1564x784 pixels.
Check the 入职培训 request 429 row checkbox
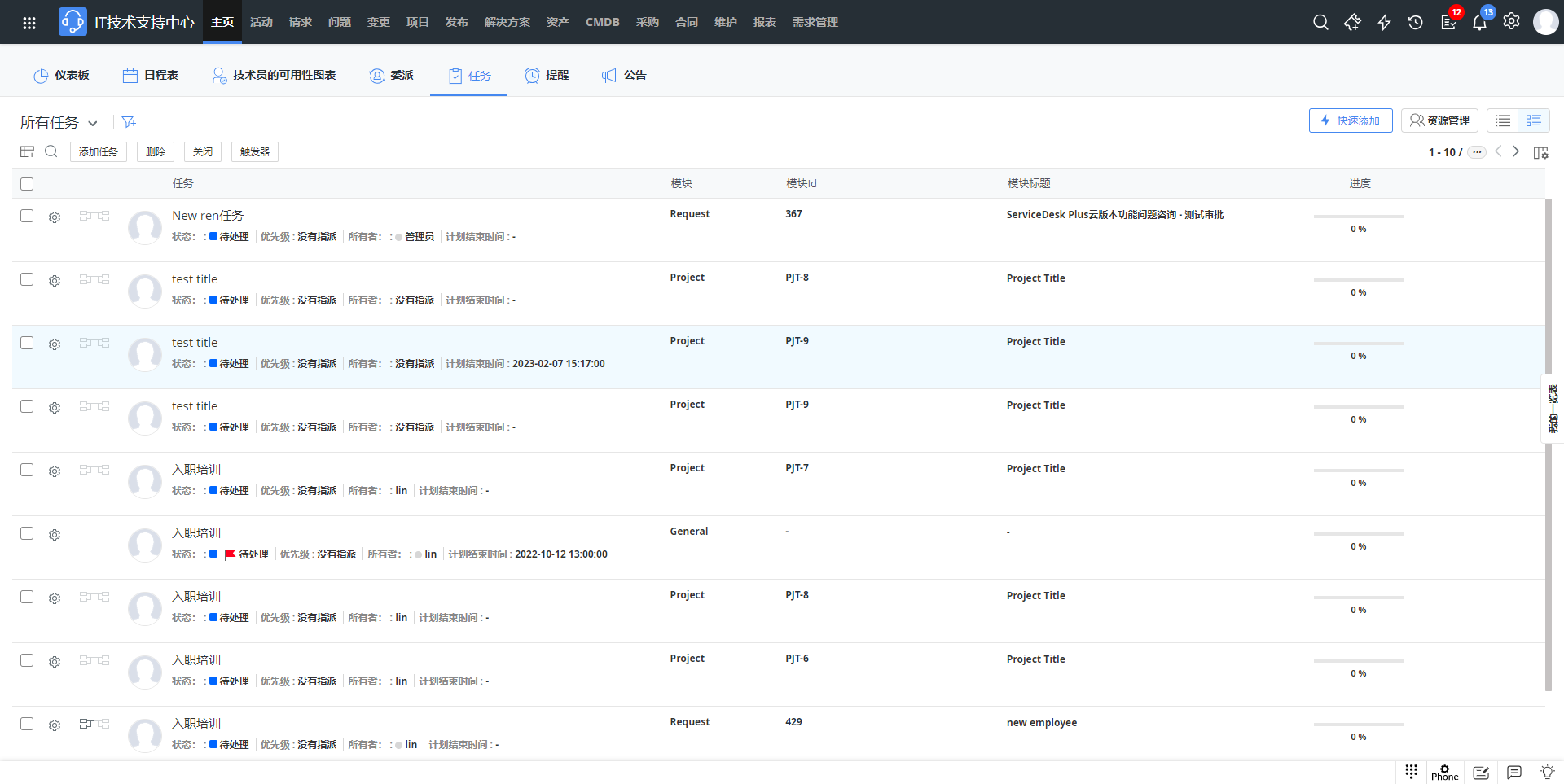click(x=27, y=724)
